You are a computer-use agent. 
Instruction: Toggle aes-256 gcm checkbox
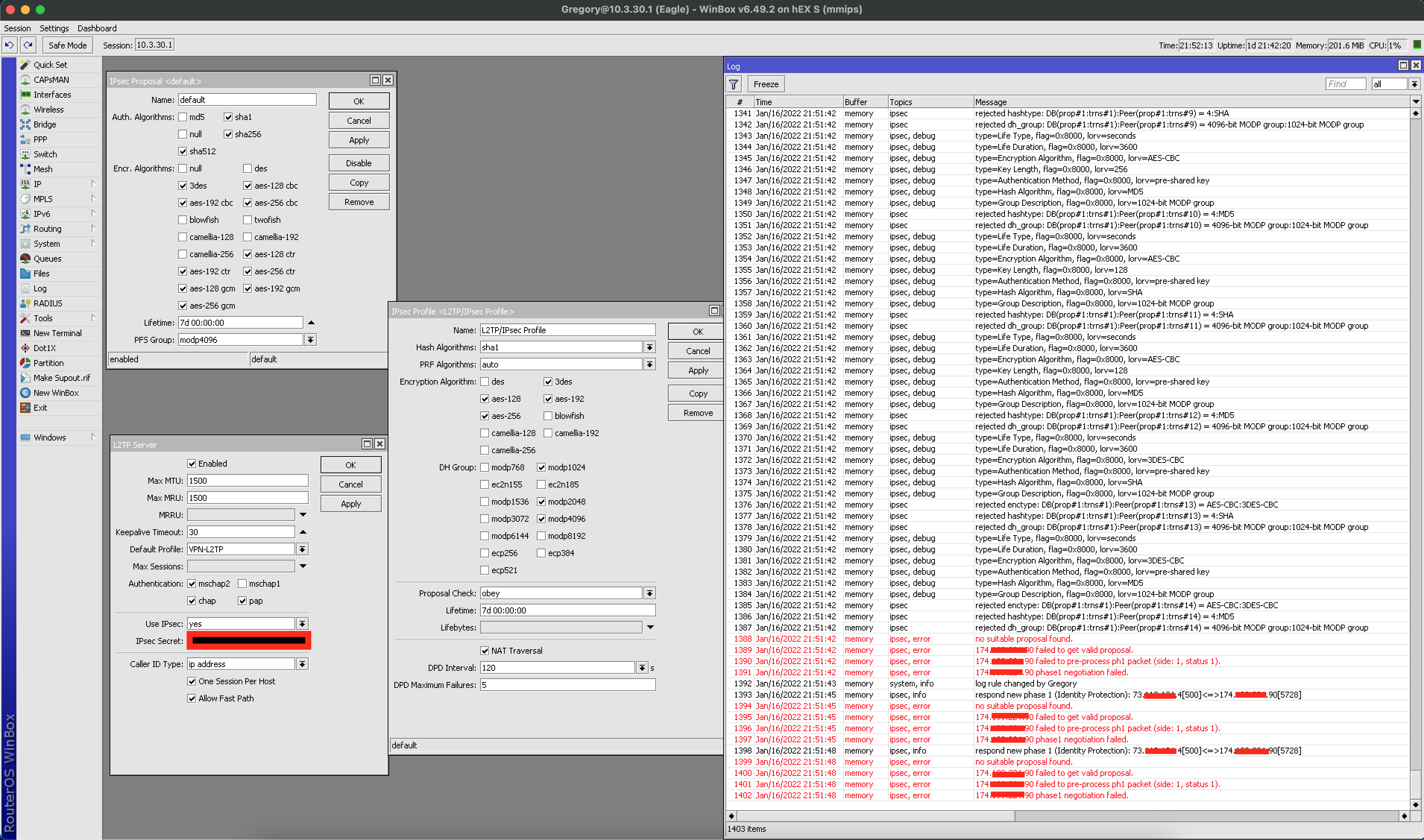pyautogui.click(x=183, y=306)
